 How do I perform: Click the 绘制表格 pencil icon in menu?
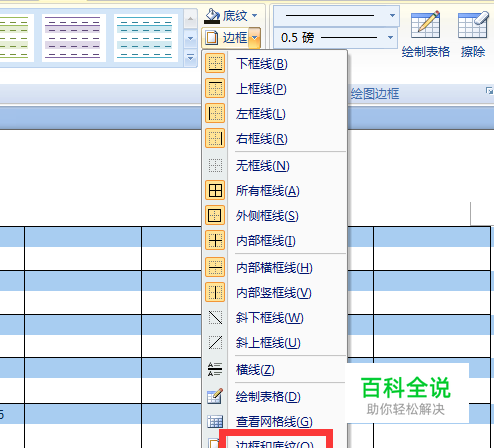pyautogui.click(x=215, y=396)
